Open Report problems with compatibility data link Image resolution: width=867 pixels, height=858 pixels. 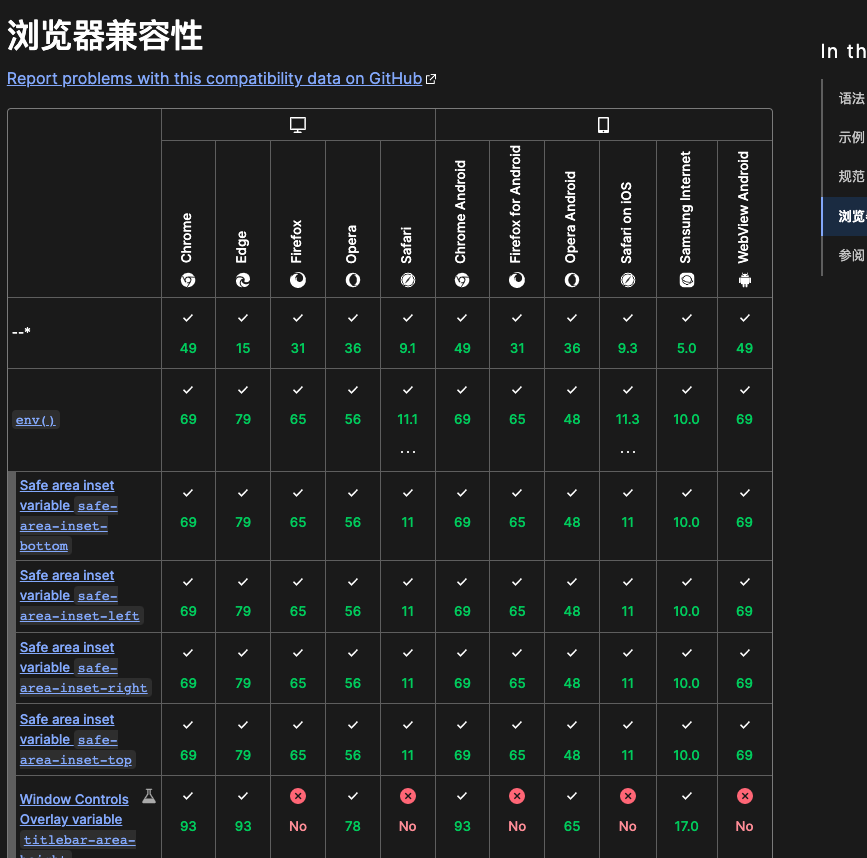point(215,79)
